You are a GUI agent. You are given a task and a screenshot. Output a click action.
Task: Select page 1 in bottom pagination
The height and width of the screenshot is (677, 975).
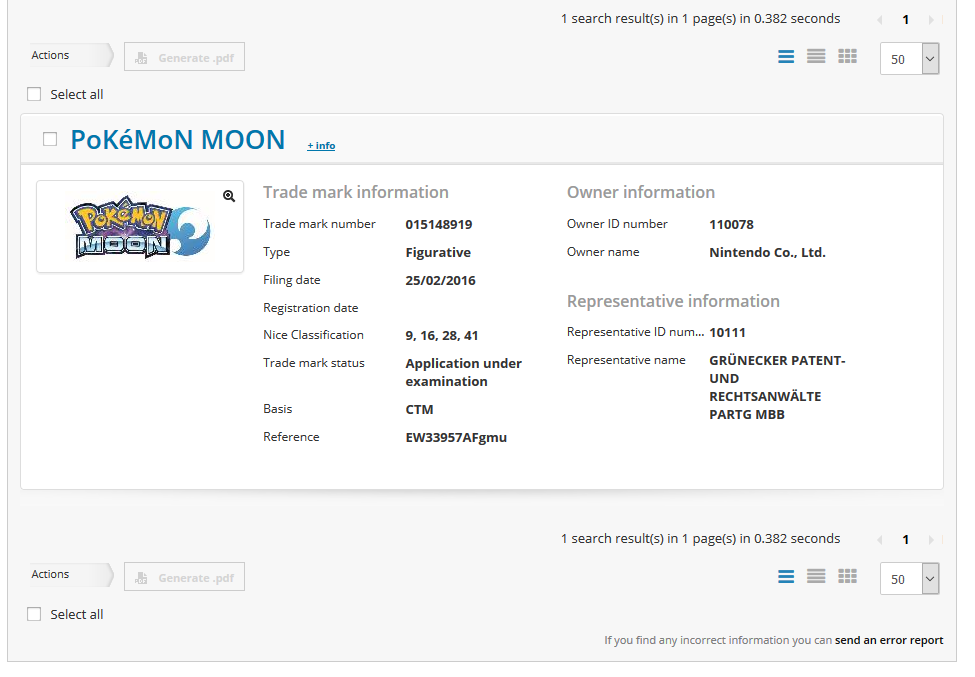tap(905, 540)
